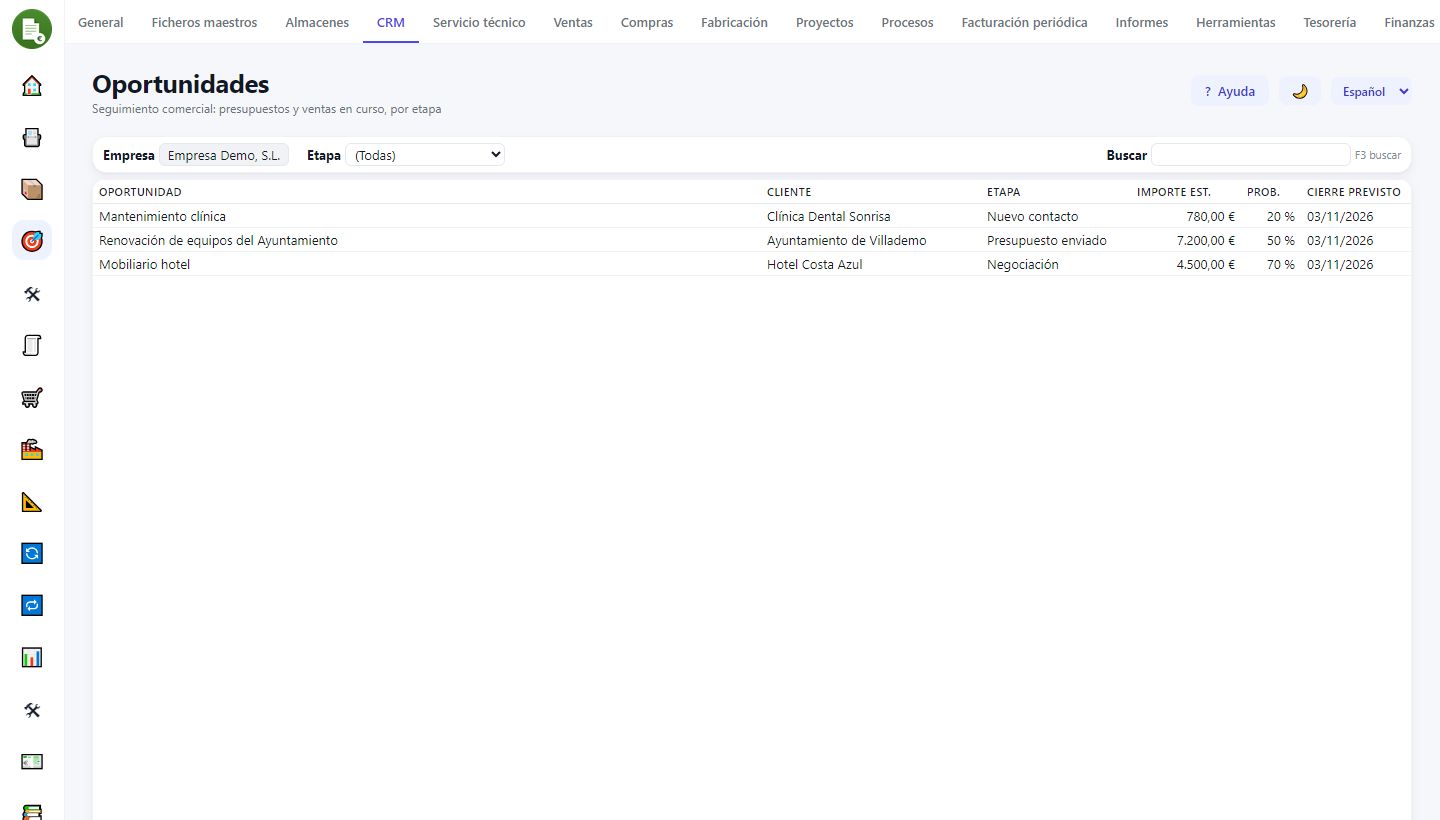Open the blue circular-arrows sync sidebar icon
Viewport: 1440px width, 820px height.
32,553
